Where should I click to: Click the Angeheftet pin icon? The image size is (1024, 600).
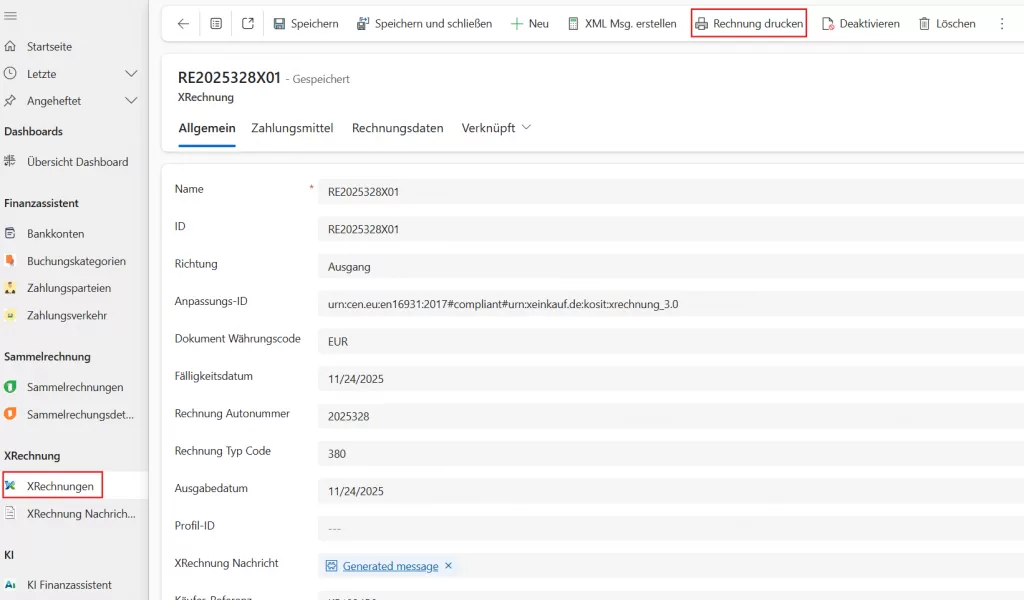click(10, 101)
